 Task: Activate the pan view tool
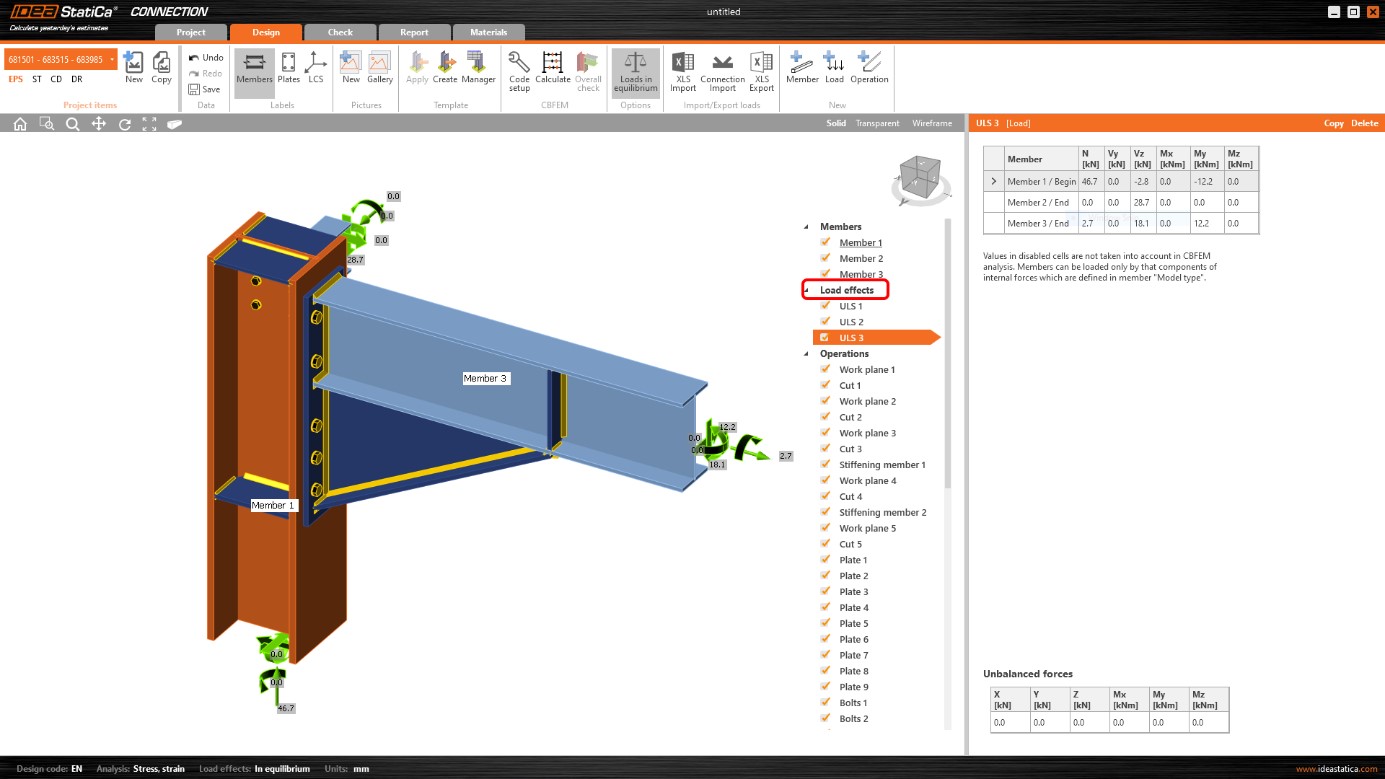(x=98, y=124)
